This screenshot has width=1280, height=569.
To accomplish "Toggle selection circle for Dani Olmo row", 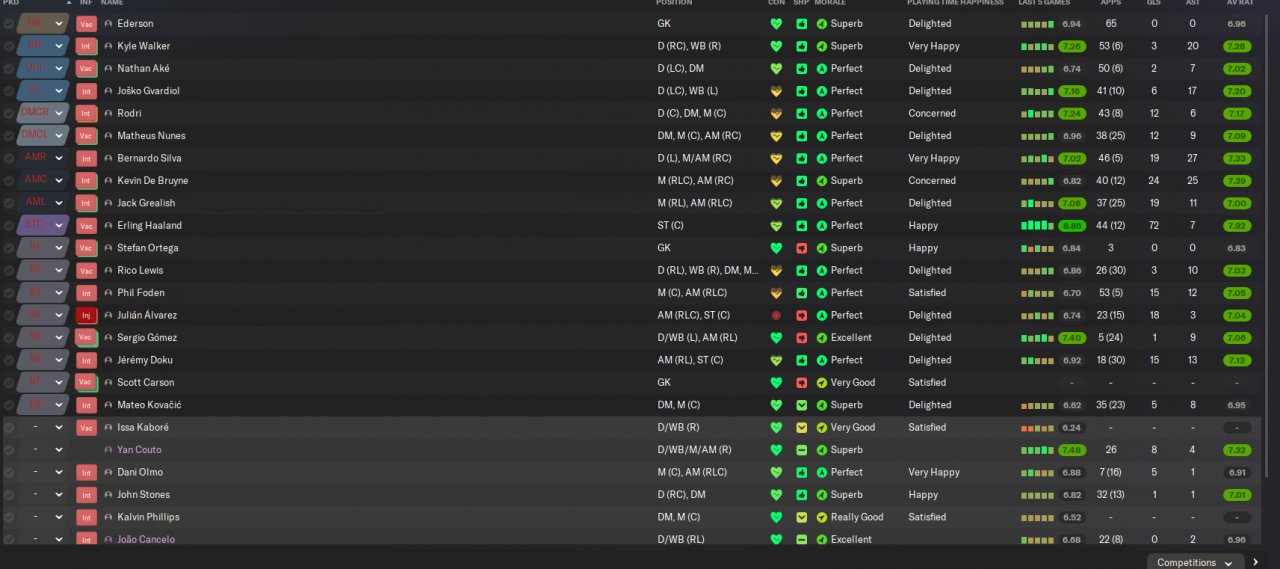I will (9, 472).
